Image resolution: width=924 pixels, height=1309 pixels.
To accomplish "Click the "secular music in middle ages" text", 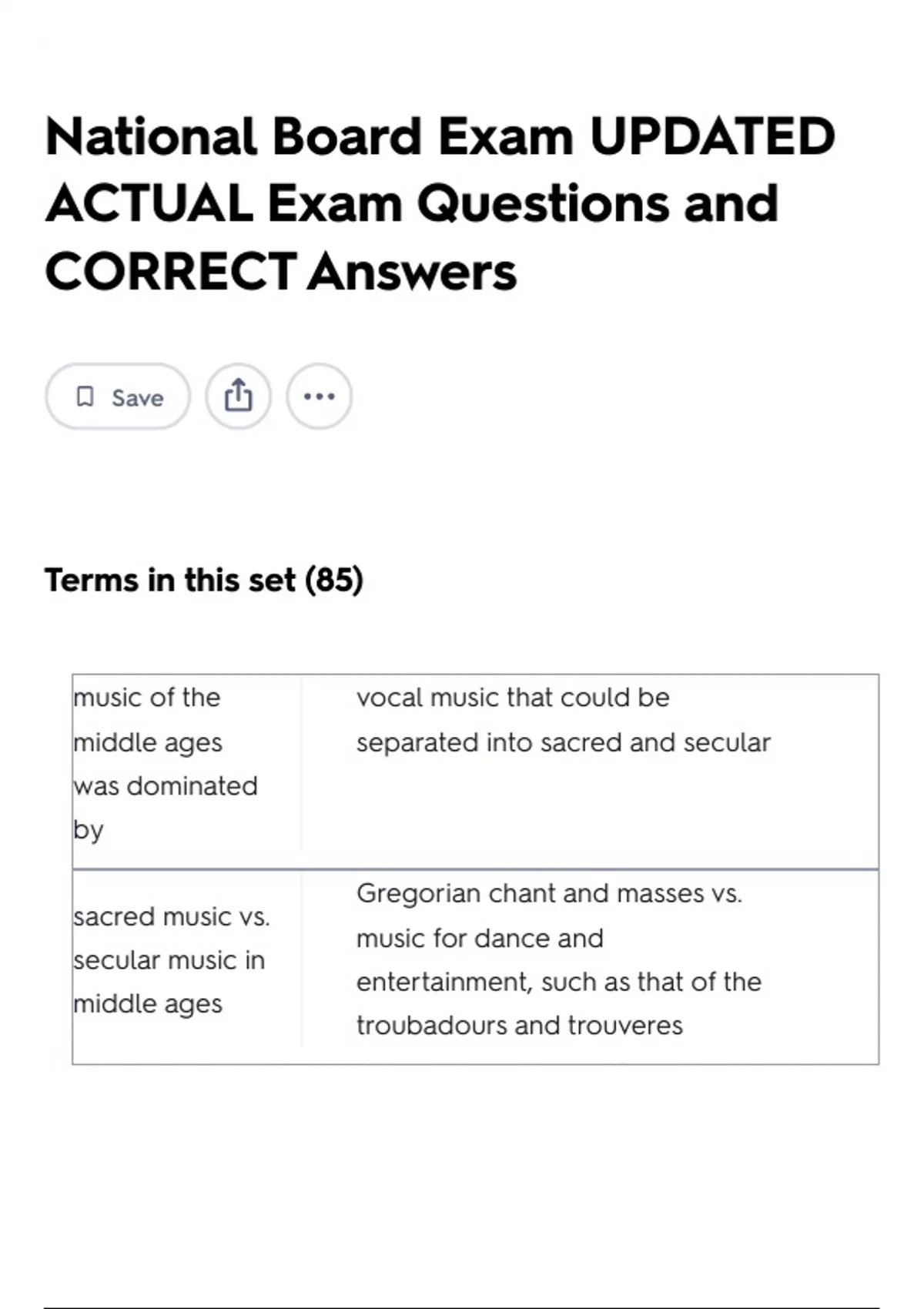I will click(x=169, y=983).
